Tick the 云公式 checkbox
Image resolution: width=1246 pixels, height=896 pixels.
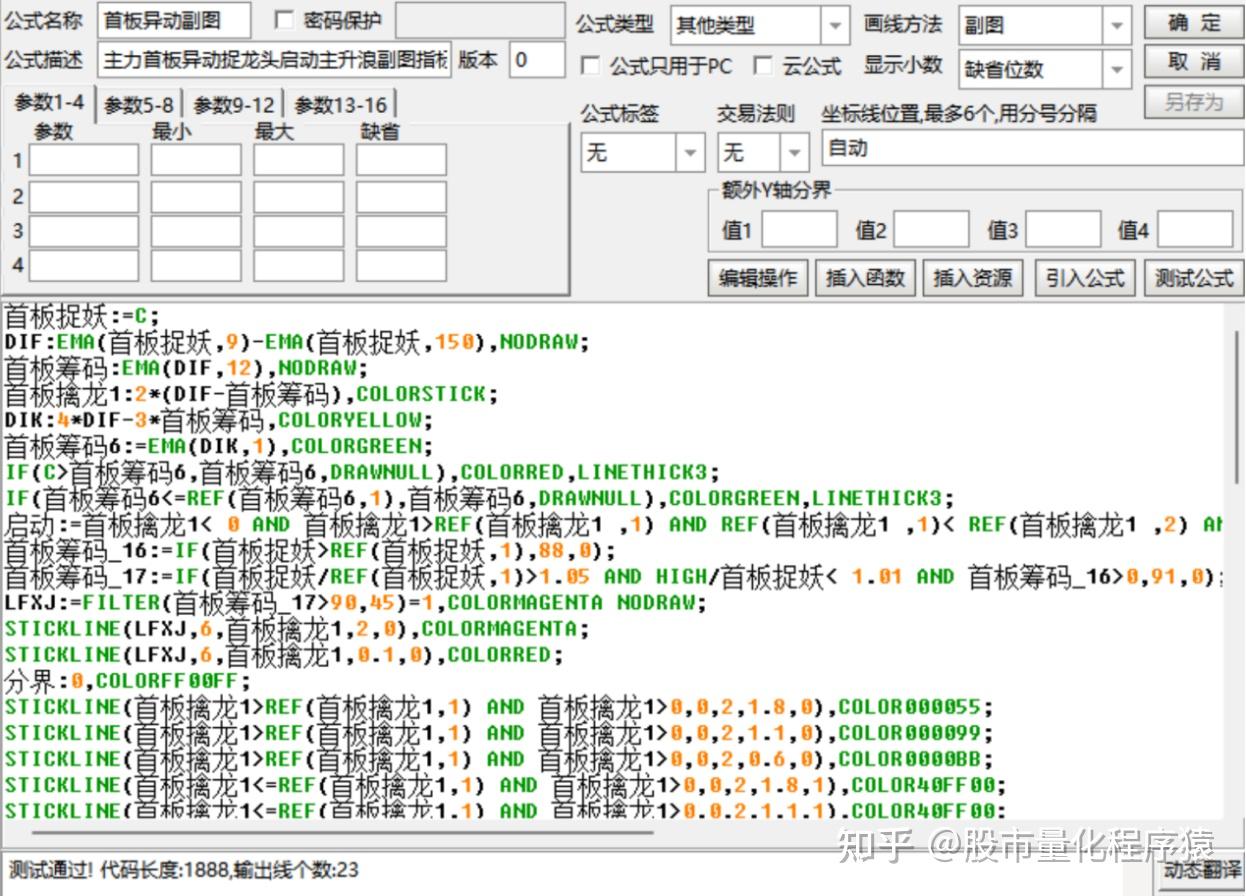(x=763, y=66)
